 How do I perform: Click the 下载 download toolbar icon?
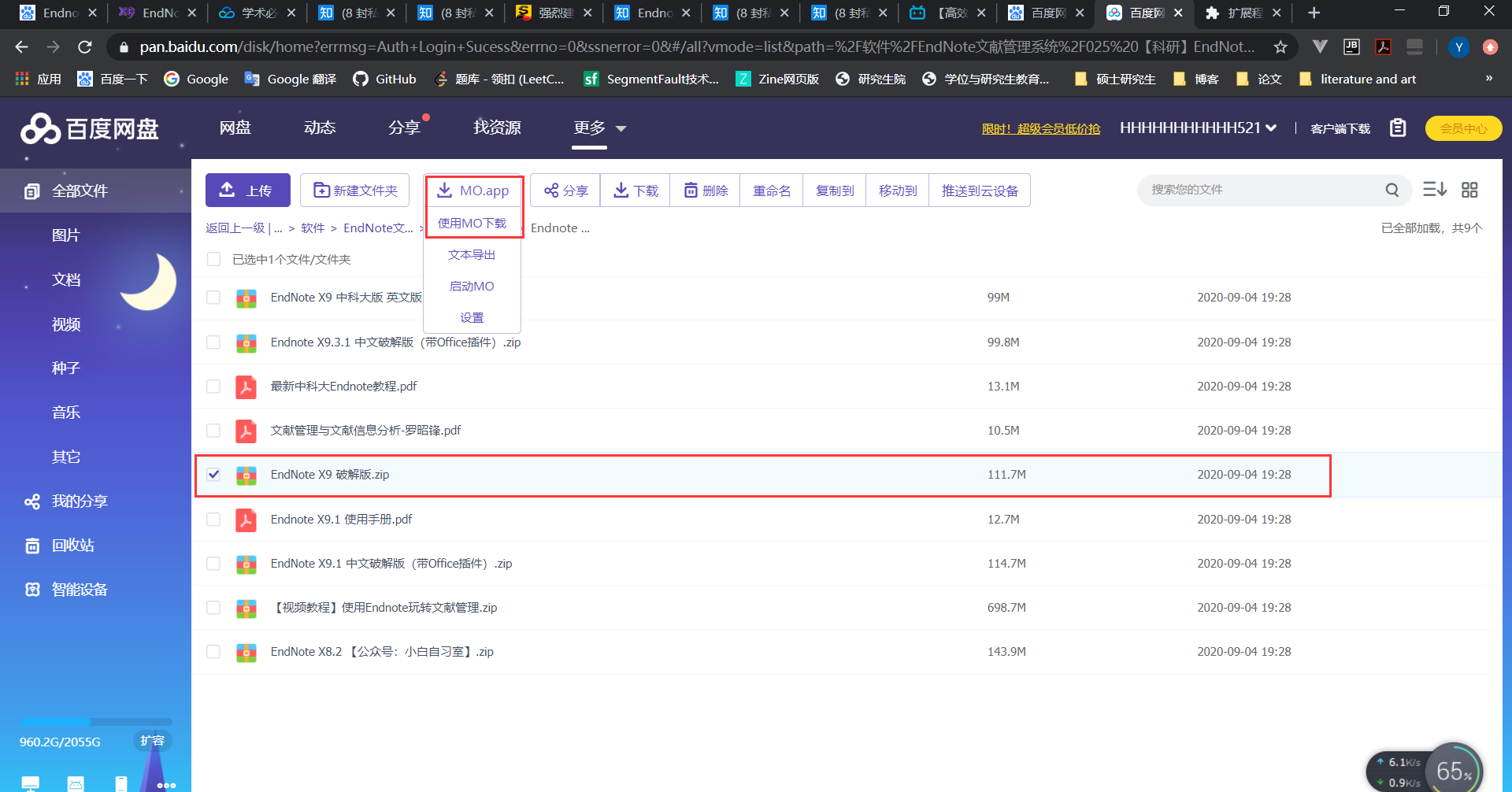point(635,190)
